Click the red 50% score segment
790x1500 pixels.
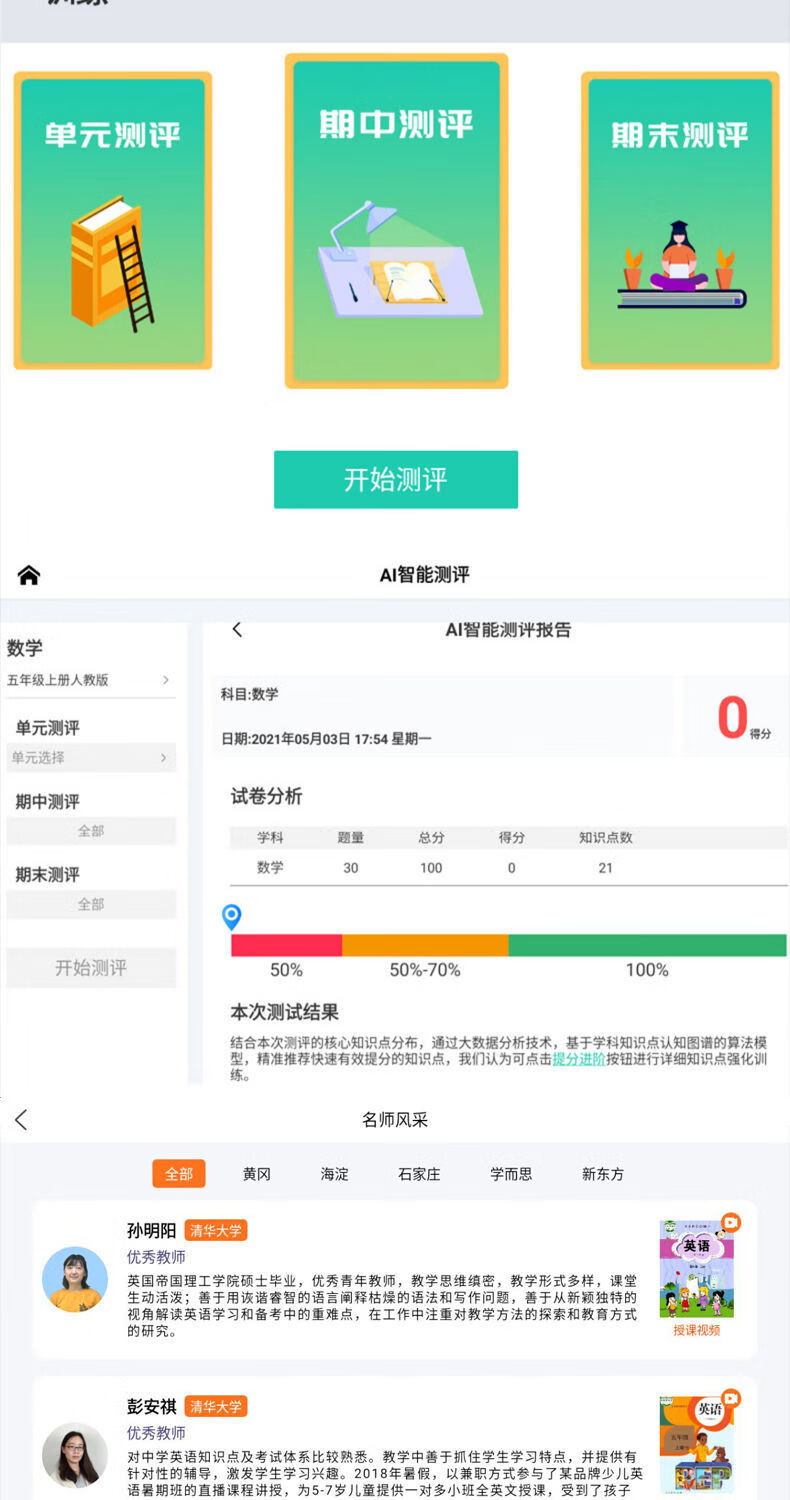286,945
